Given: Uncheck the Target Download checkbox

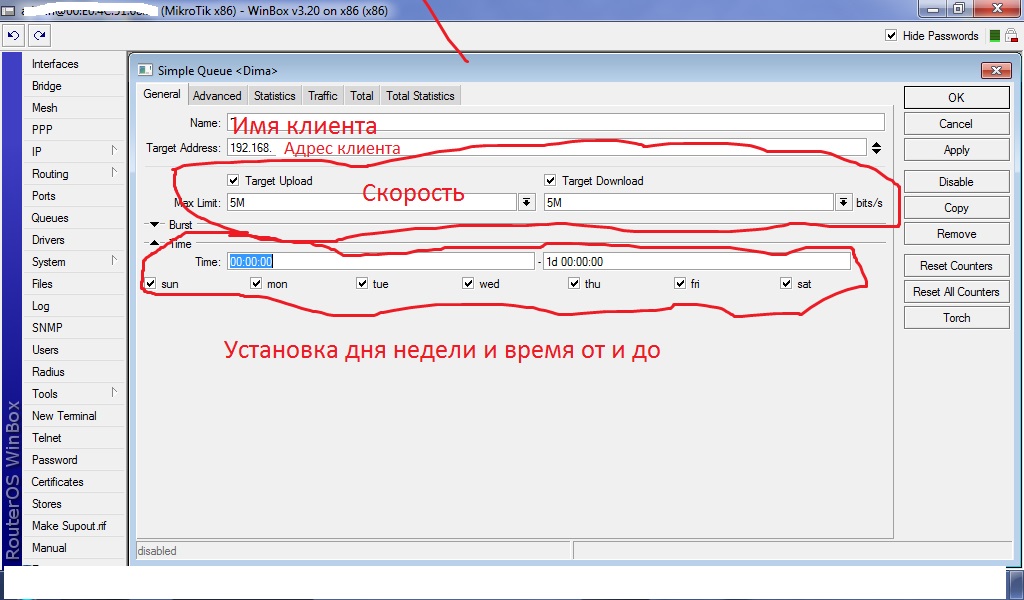Looking at the screenshot, I should [550, 180].
